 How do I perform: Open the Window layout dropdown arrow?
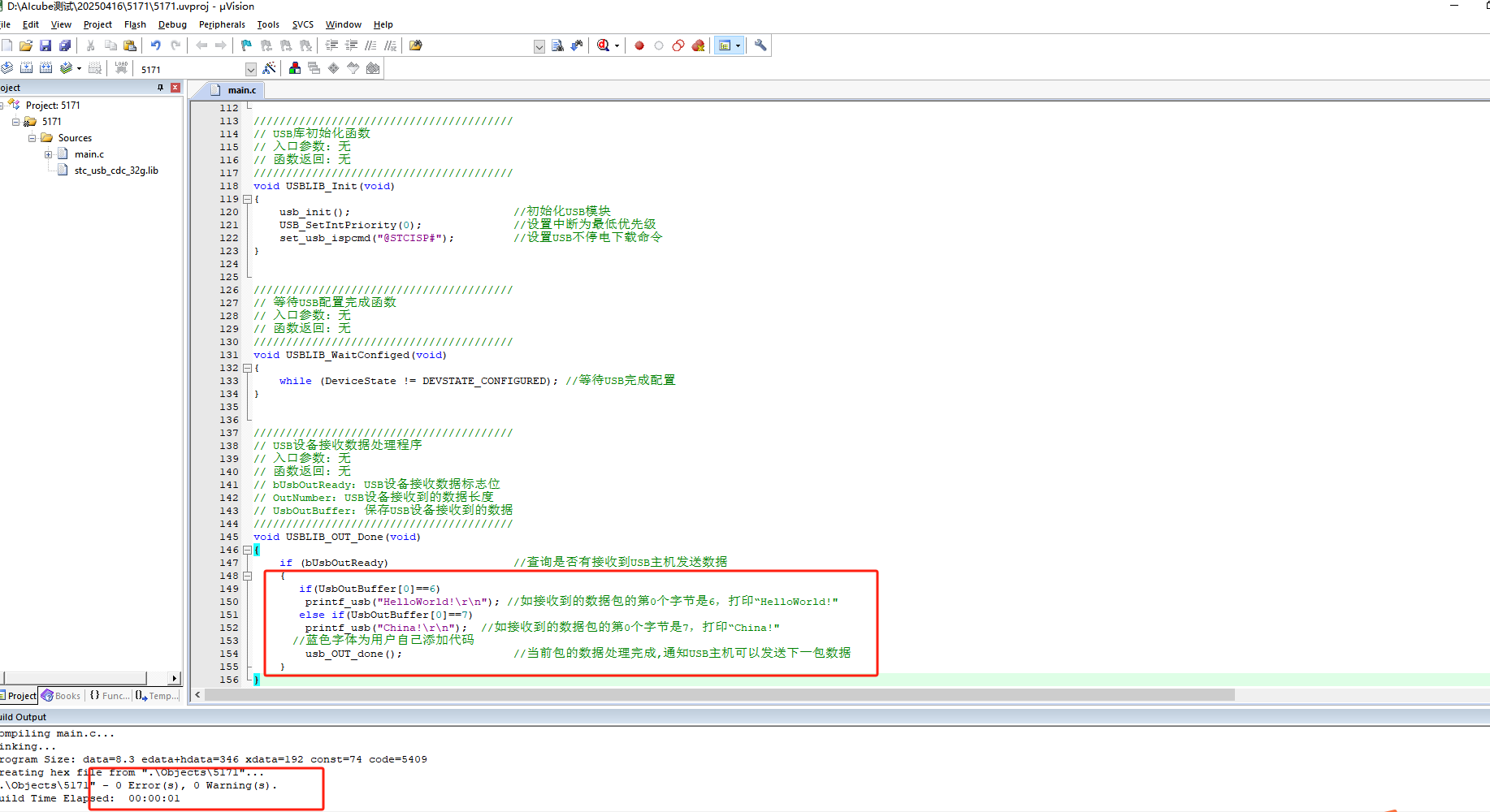[739, 45]
